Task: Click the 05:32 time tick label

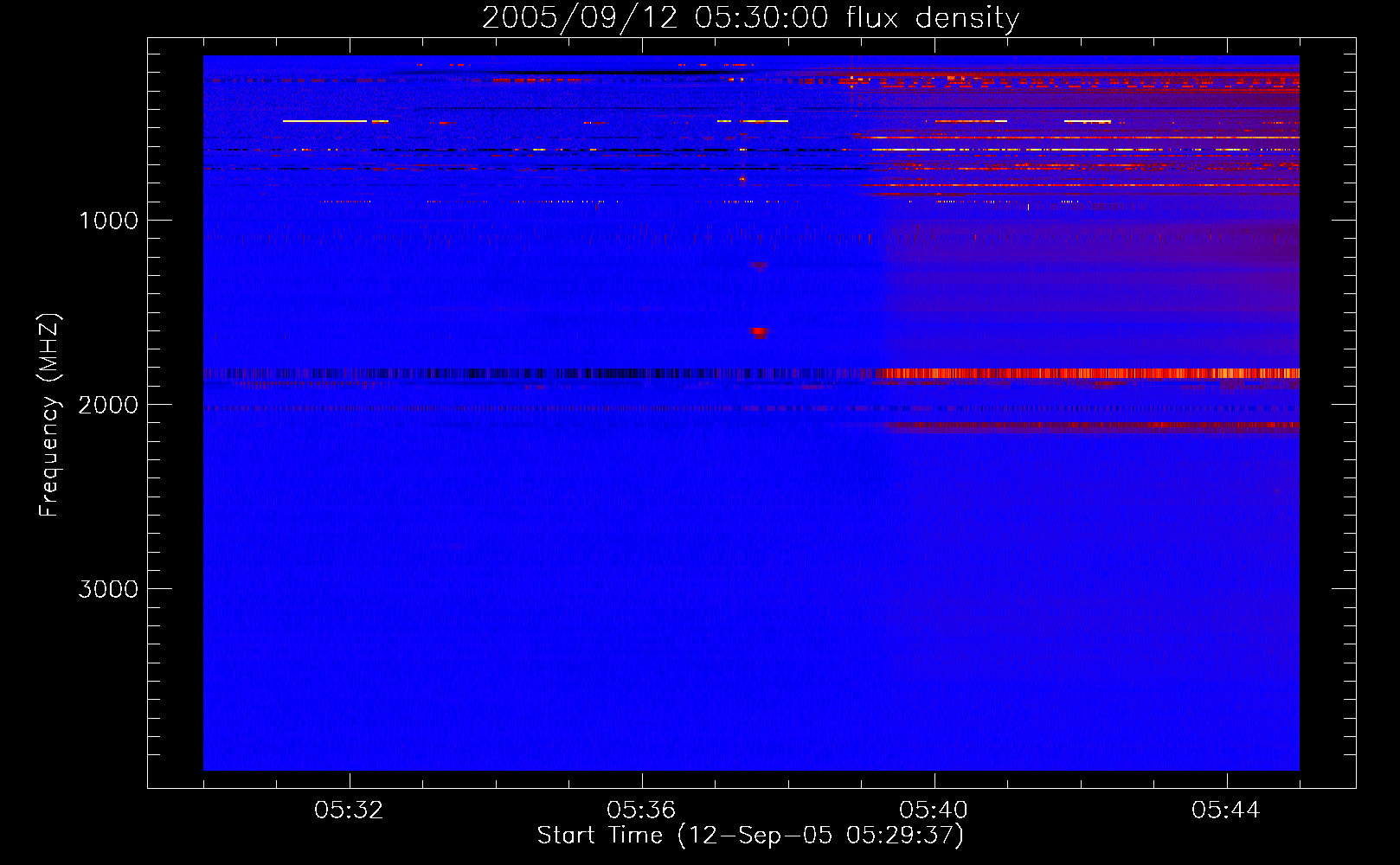Action: pos(349,811)
